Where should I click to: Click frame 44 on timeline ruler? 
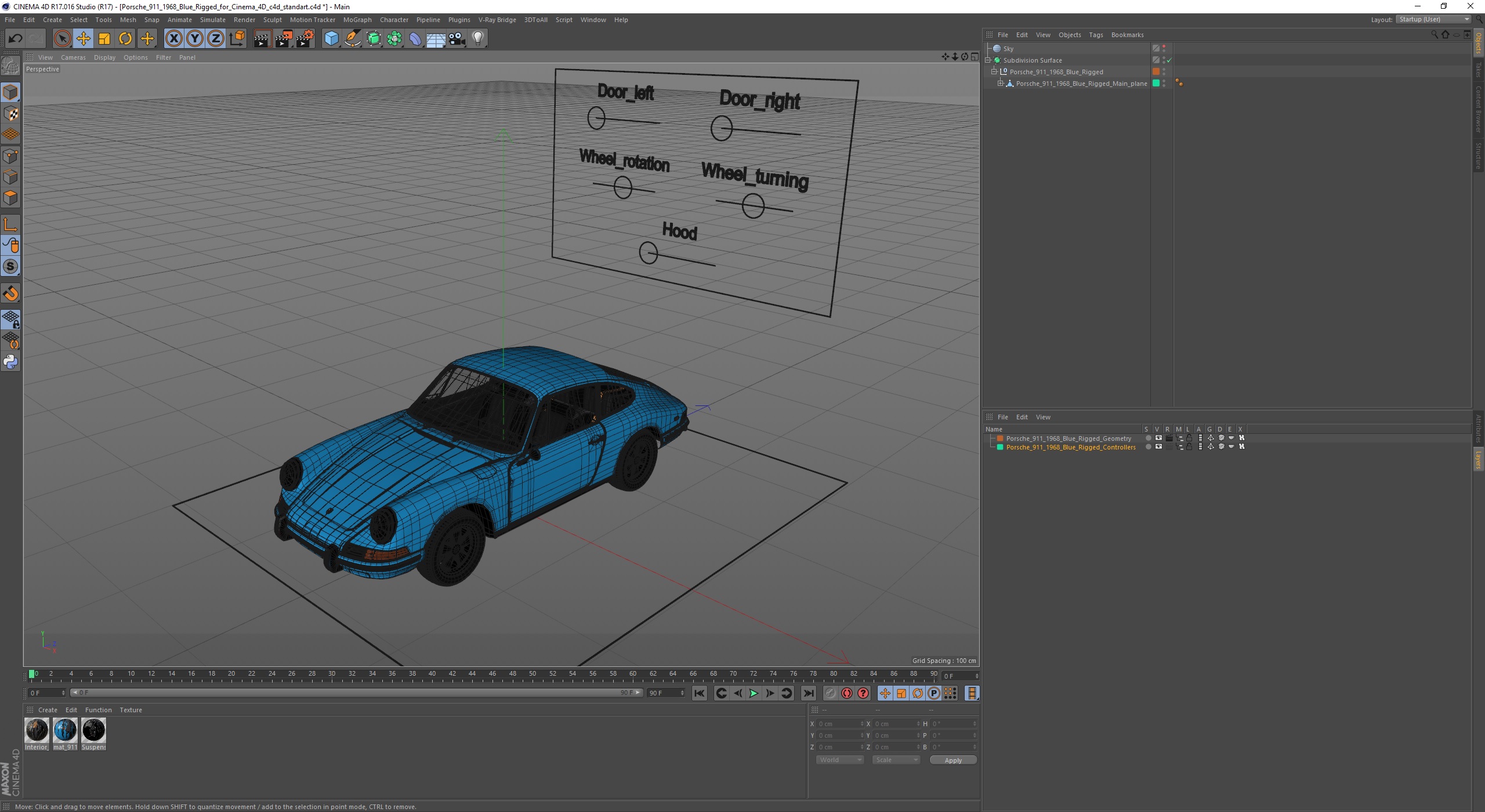pos(472,675)
